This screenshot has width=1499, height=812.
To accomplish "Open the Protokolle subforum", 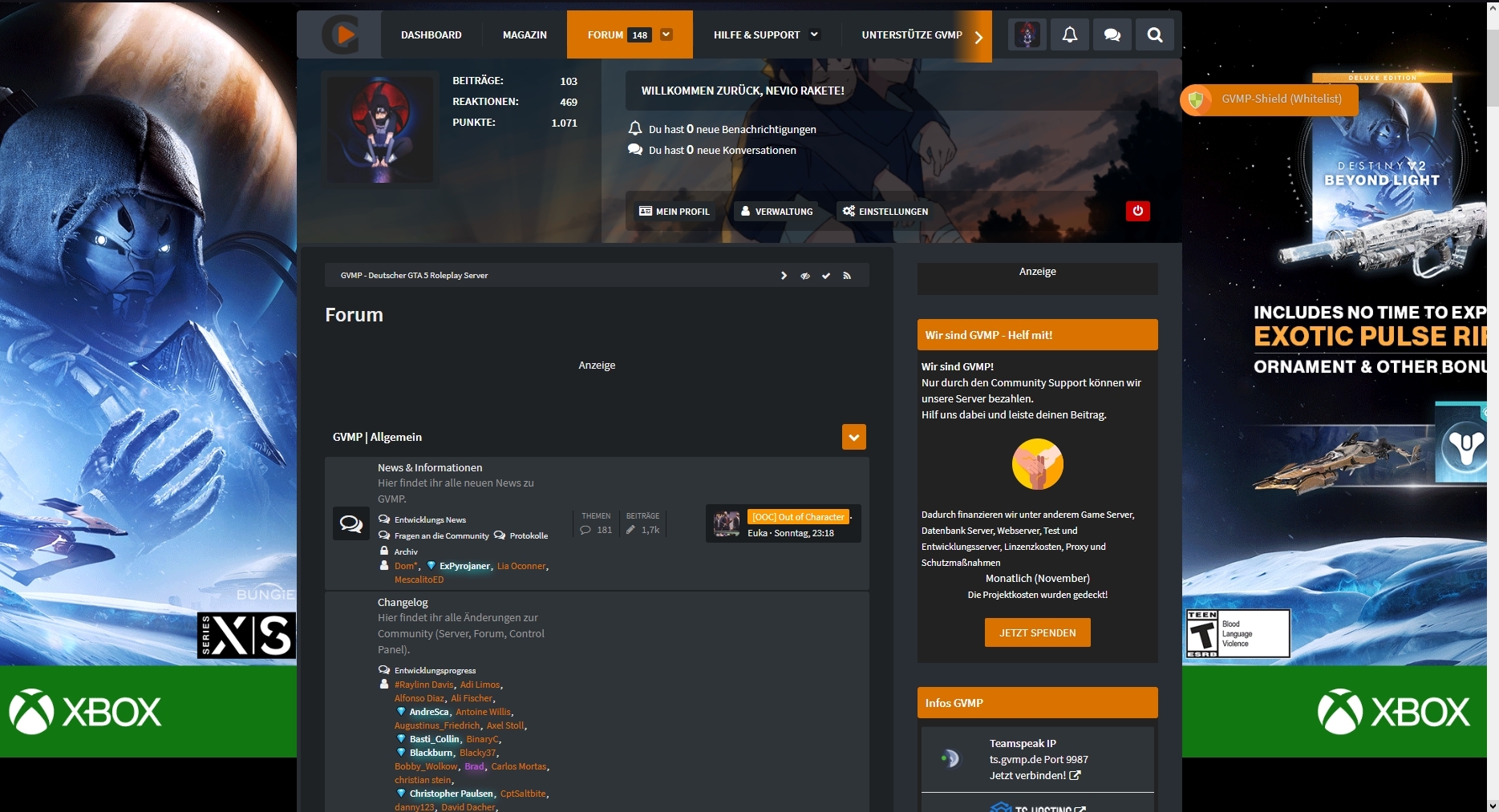I will click(x=529, y=535).
